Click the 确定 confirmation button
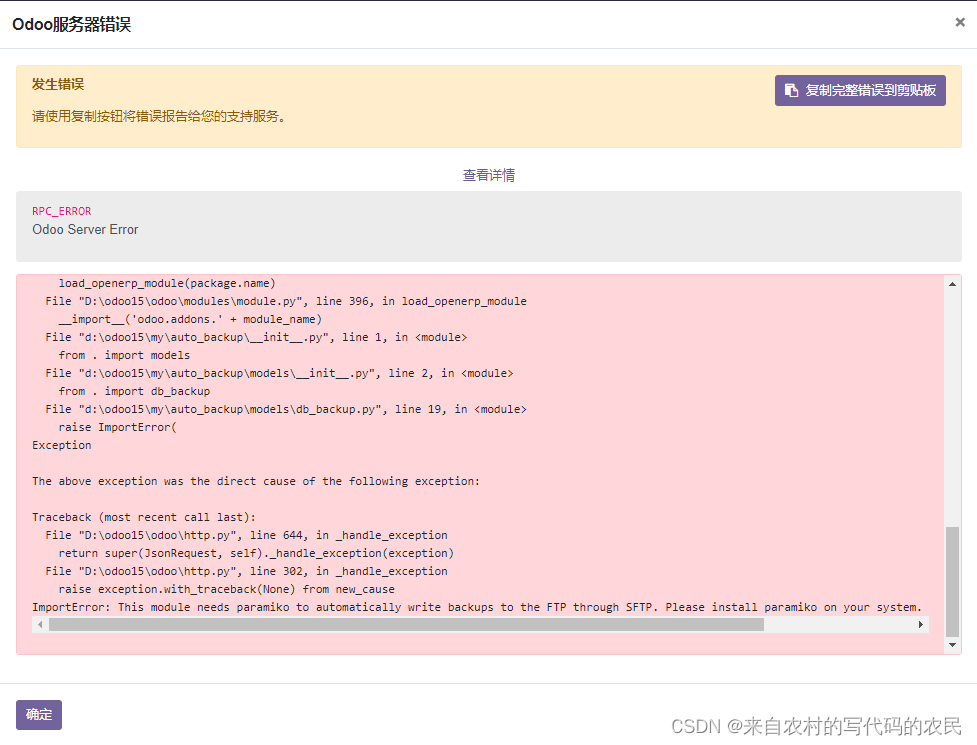The height and width of the screenshot is (745, 977). 37,715
